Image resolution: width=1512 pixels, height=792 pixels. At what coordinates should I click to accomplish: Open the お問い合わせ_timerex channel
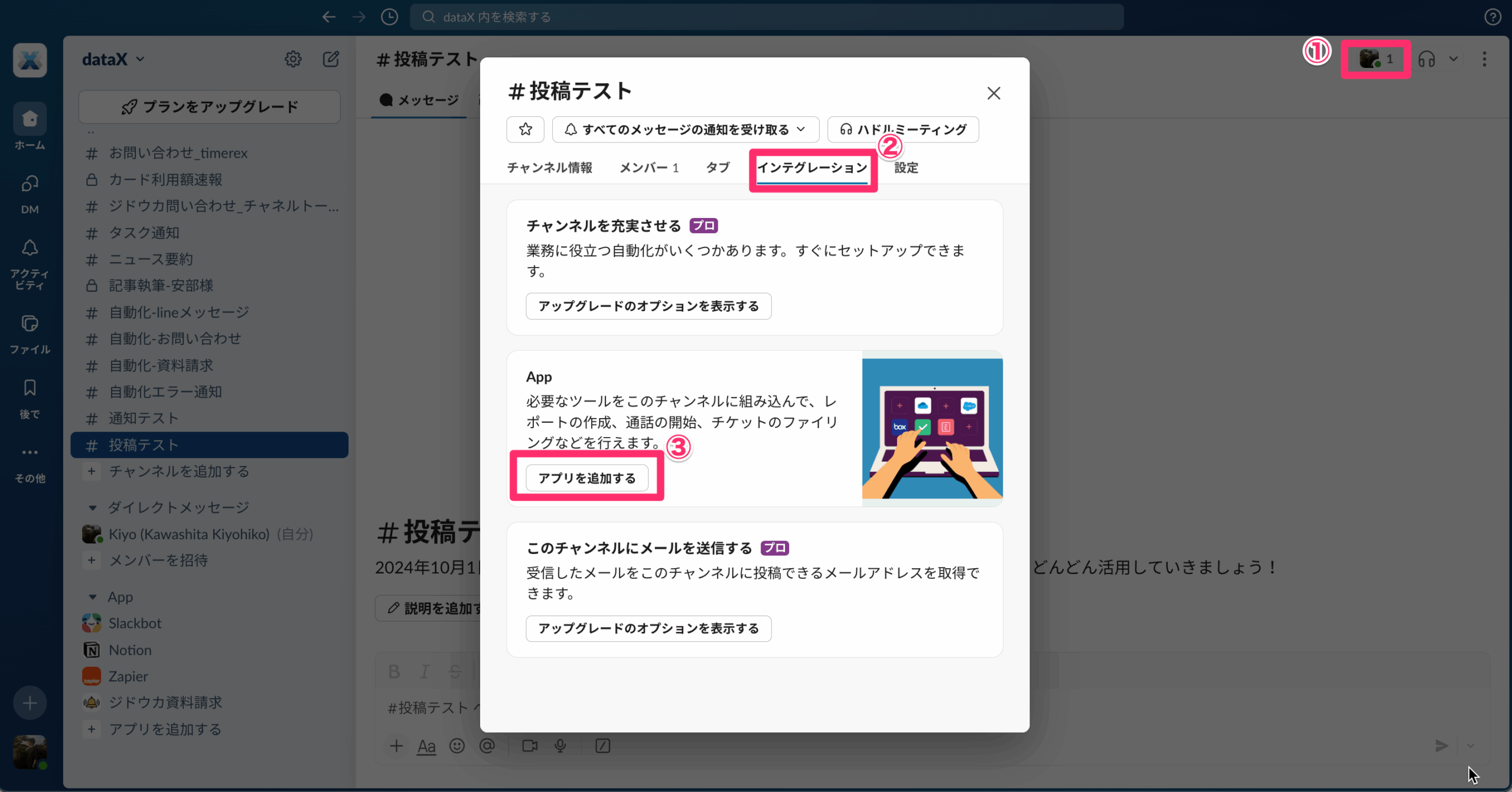[x=210, y=153]
